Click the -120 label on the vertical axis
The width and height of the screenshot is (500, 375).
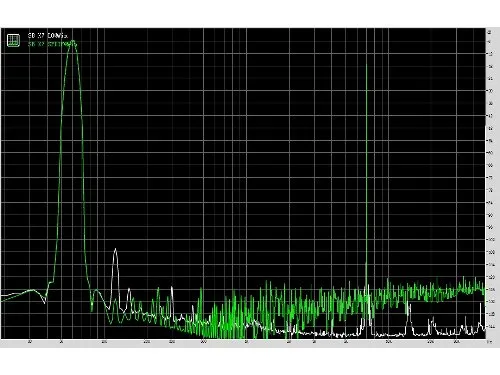491,277
